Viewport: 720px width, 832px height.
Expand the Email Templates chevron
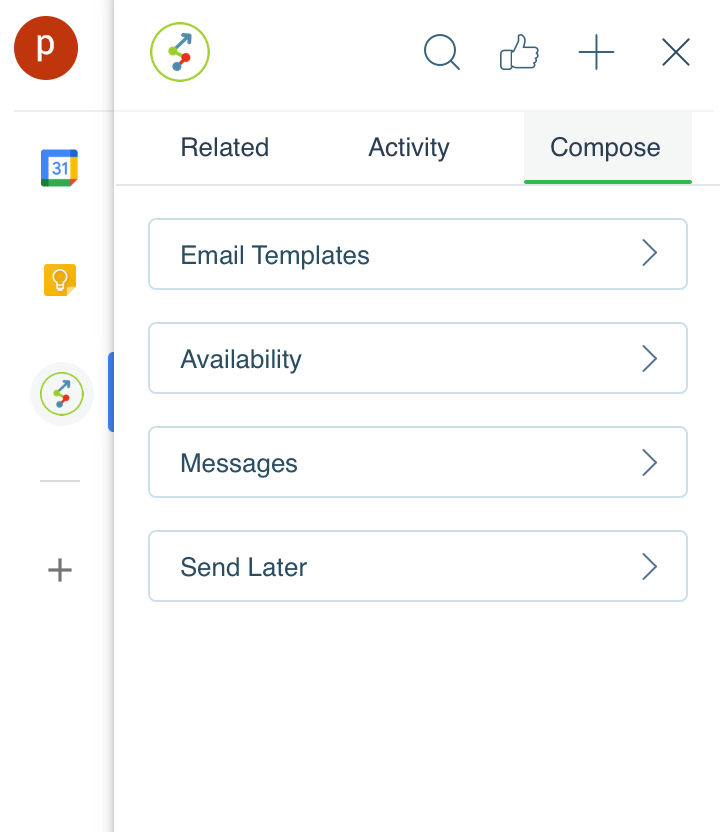coord(649,253)
